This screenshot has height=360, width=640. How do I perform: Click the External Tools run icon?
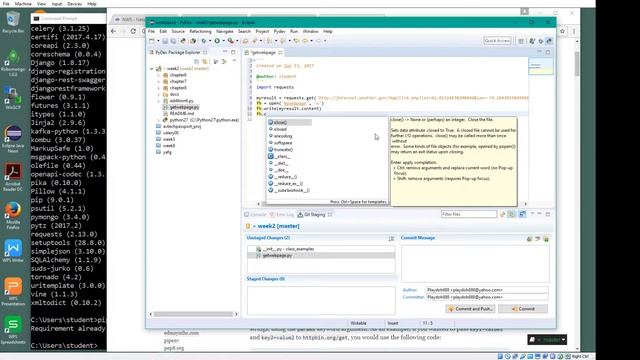click(x=231, y=41)
